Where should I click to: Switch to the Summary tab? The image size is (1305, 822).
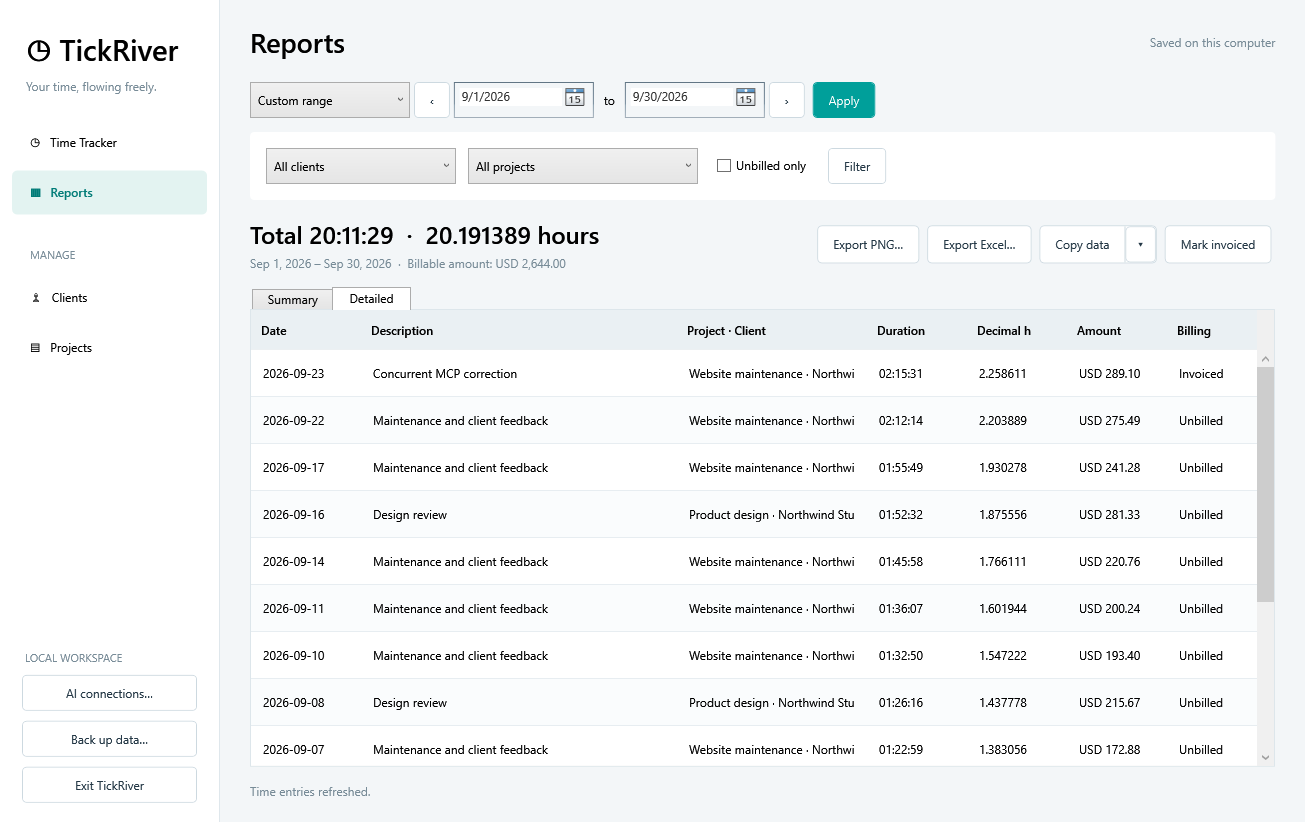(x=292, y=299)
